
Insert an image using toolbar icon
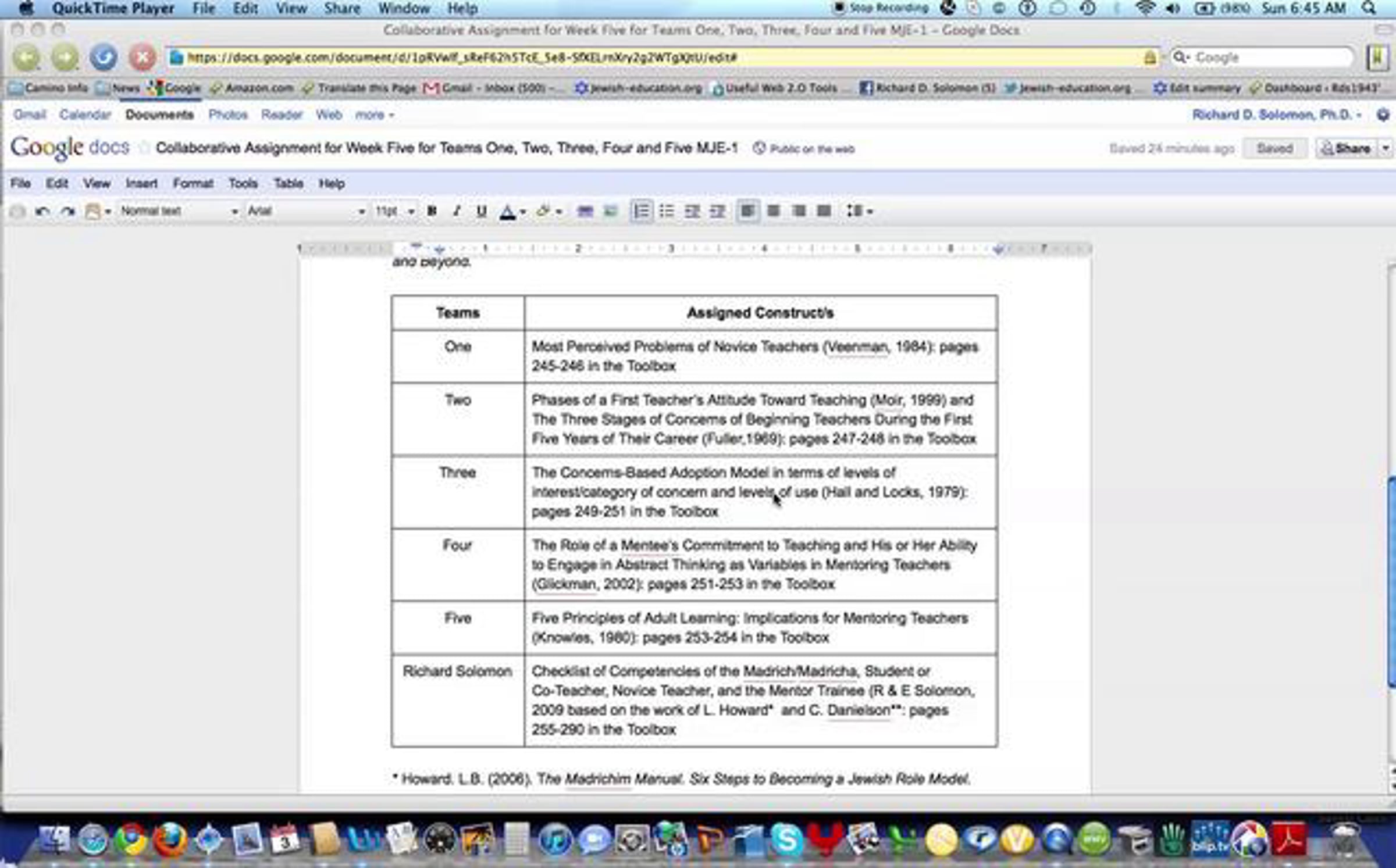coord(610,211)
